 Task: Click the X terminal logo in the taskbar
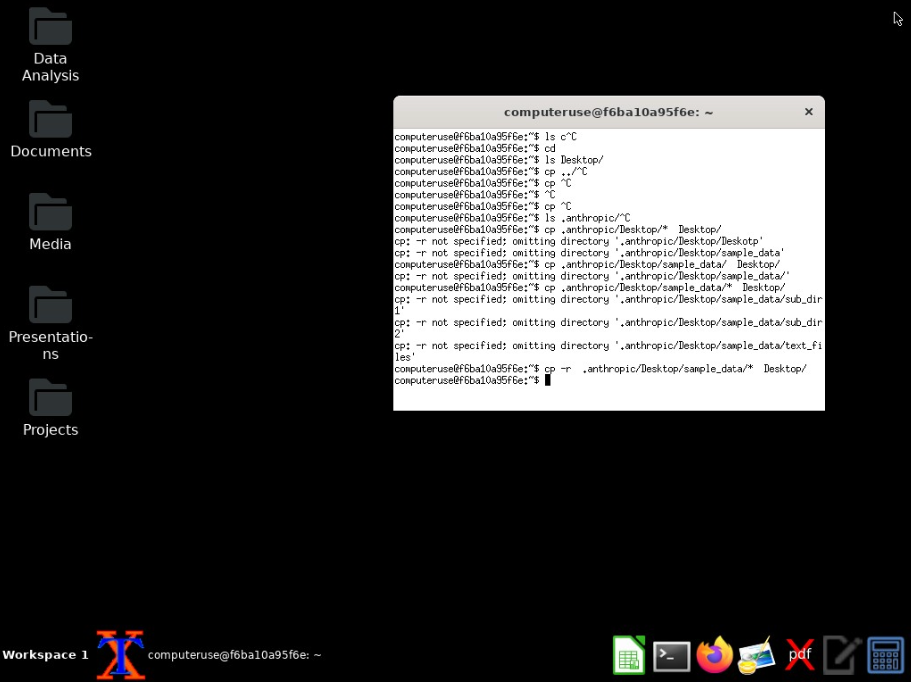[x=121, y=657]
